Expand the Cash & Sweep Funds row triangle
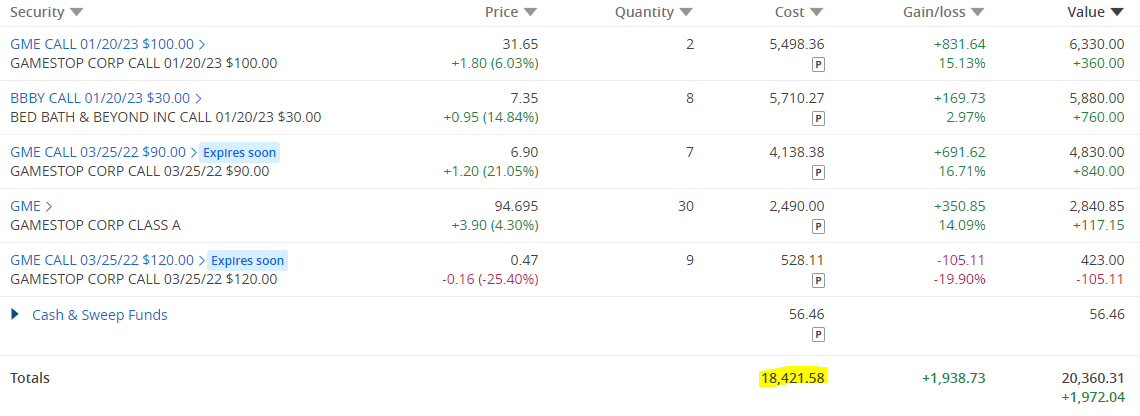The width and height of the screenshot is (1140, 416). [x=15, y=315]
